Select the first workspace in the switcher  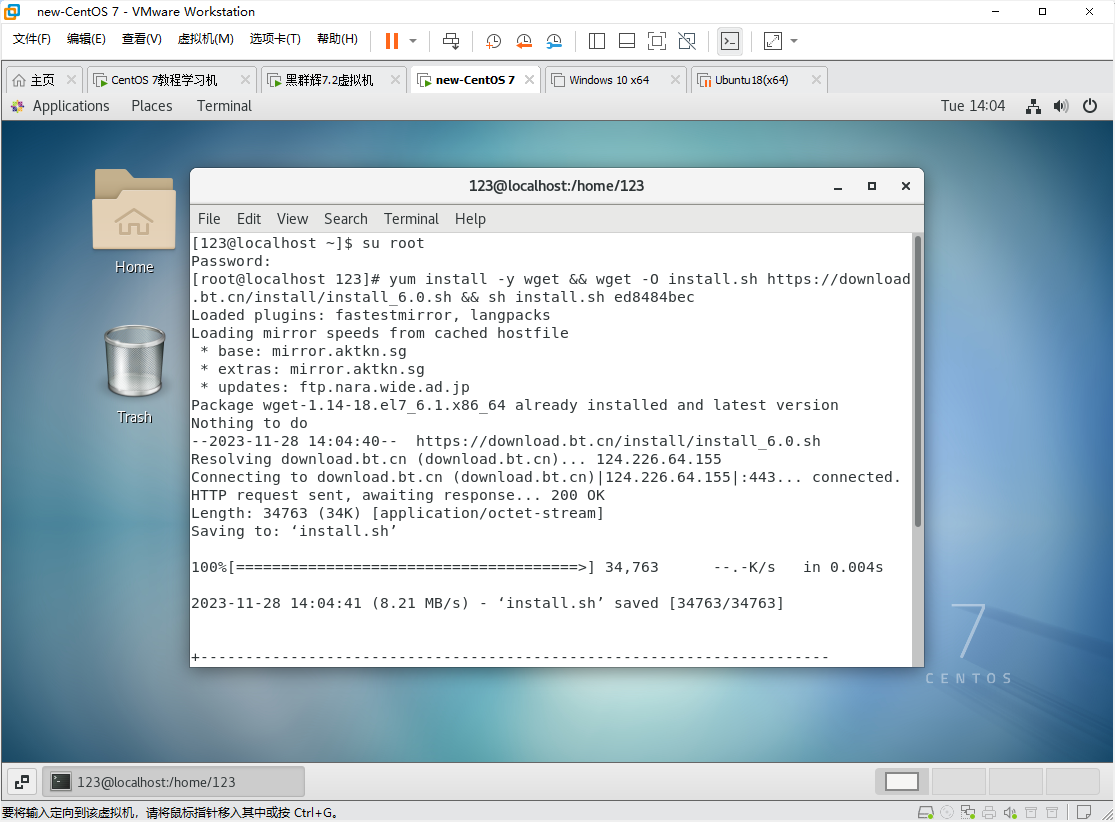(x=902, y=781)
